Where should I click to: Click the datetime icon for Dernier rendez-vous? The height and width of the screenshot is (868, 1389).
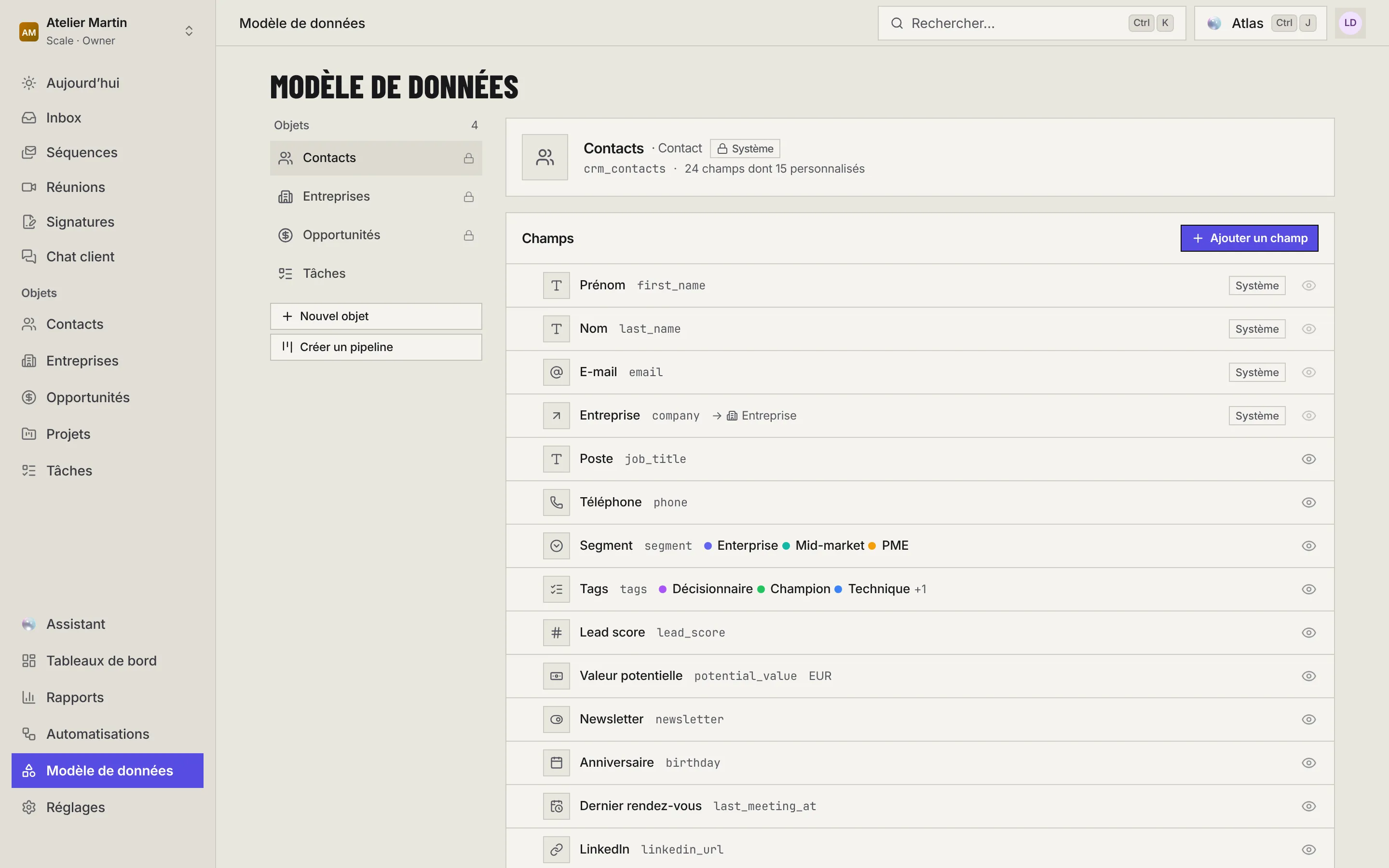pyautogui.click(x=556, y=806)
